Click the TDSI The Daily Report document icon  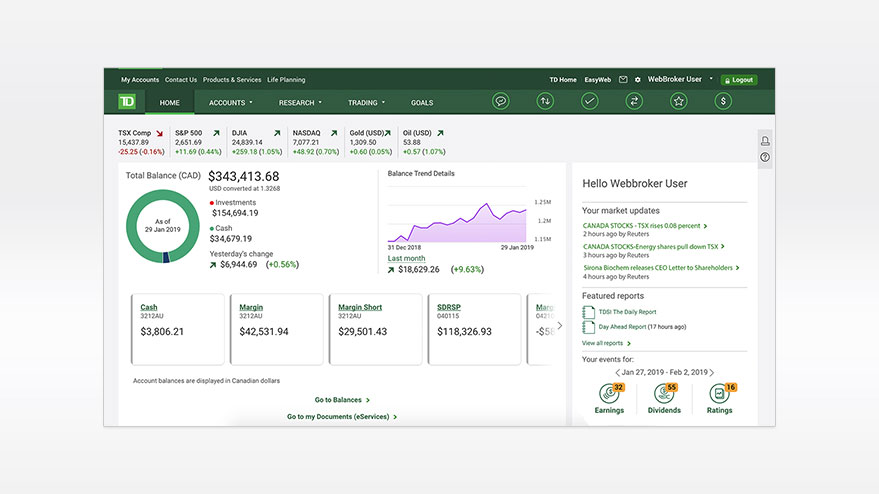(x=589, y=312)
